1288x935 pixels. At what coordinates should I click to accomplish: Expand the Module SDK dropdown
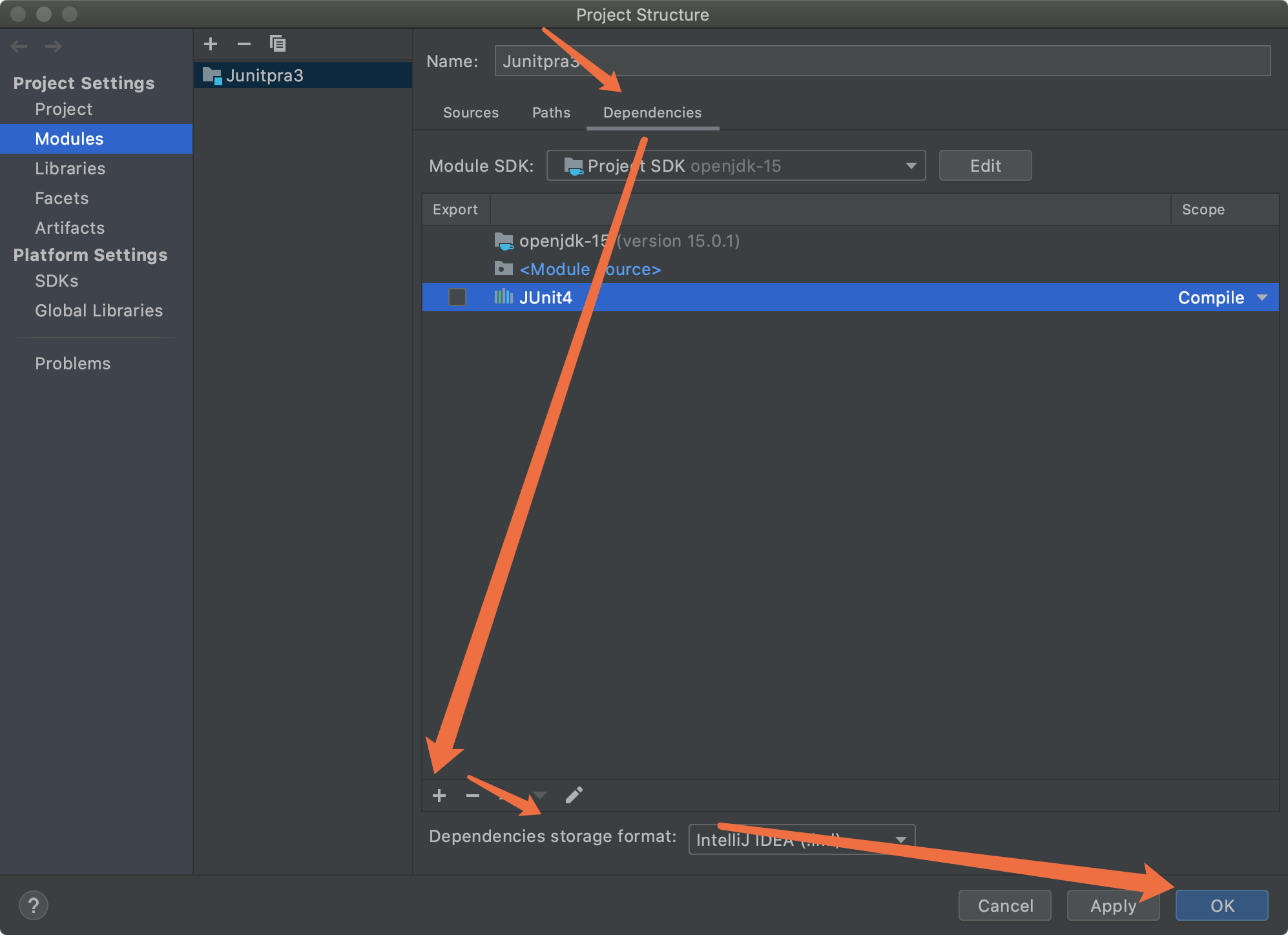(911, 166)
